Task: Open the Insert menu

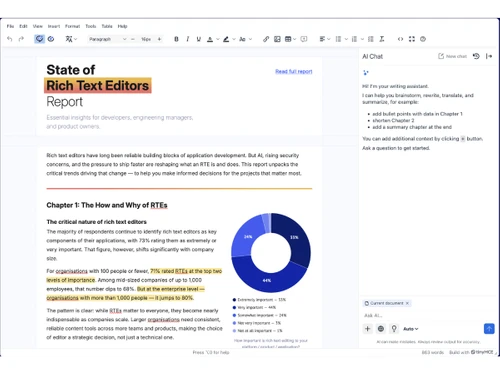Action: pyautogui.click(x=54, y=26)
